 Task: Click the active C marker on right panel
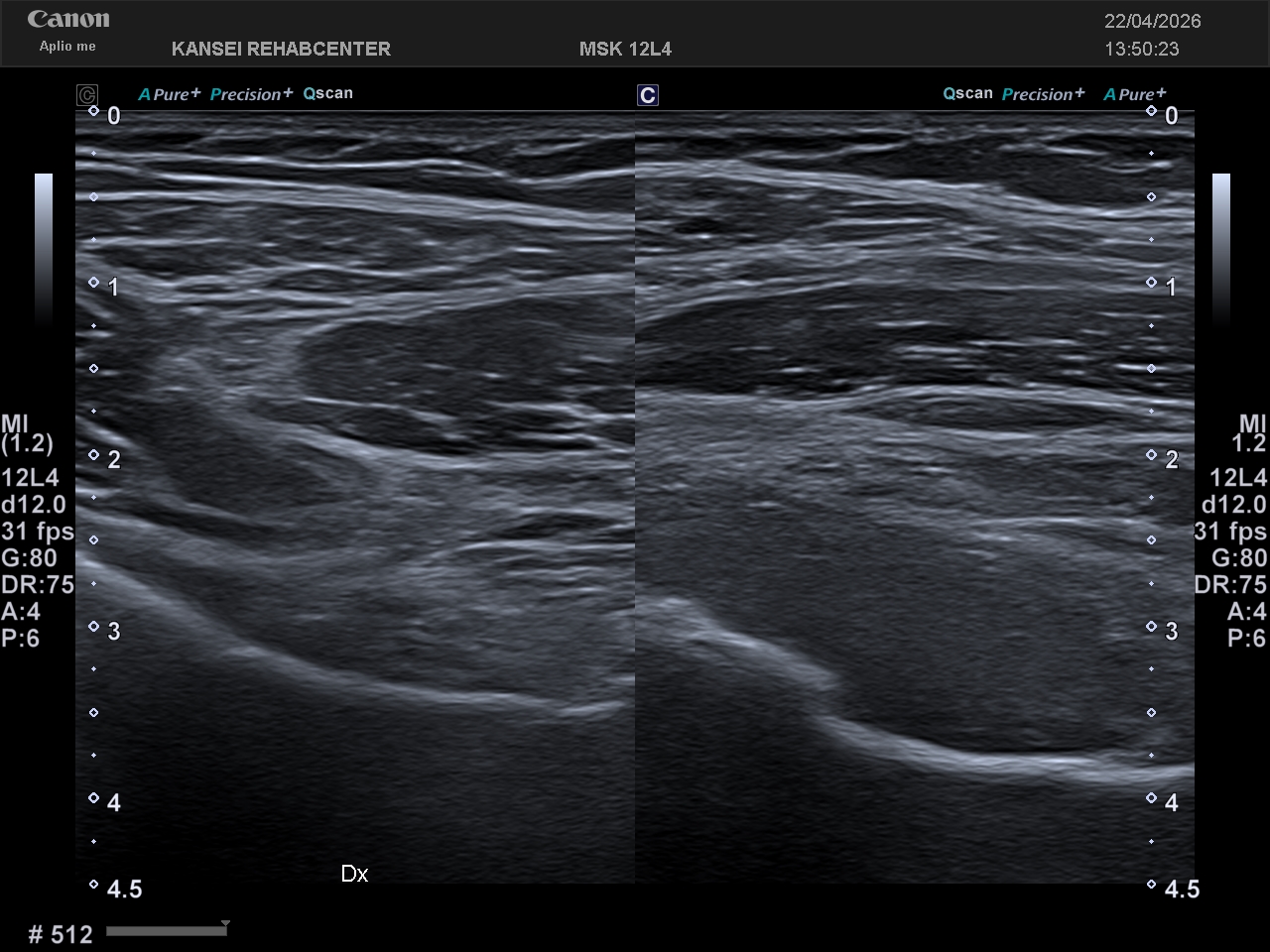[x=647, y=95]
